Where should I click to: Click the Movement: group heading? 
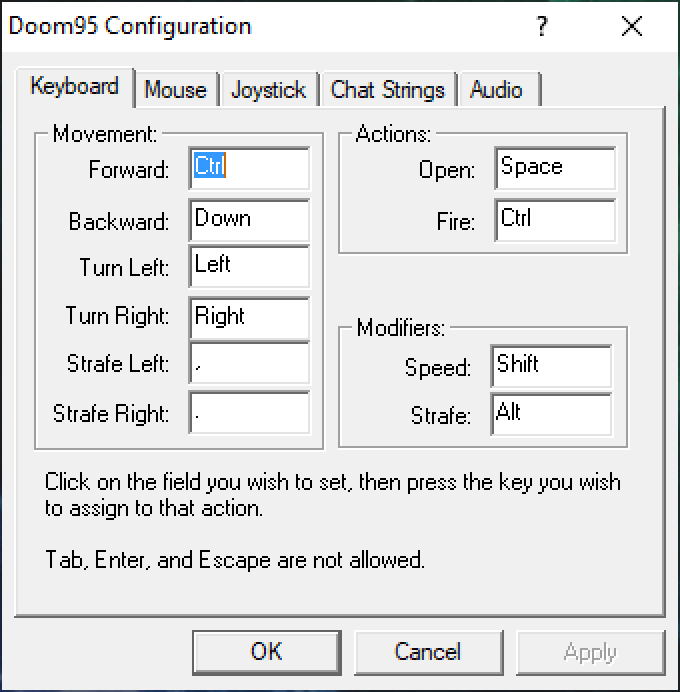105,134
